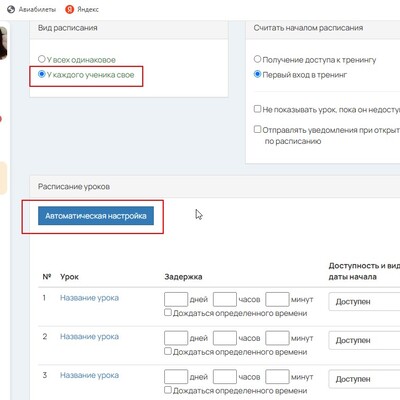Expand the 'Доступен' dropdown for lesson 3
This screenshot has width=400, height=400.
[x=364, y=379]
